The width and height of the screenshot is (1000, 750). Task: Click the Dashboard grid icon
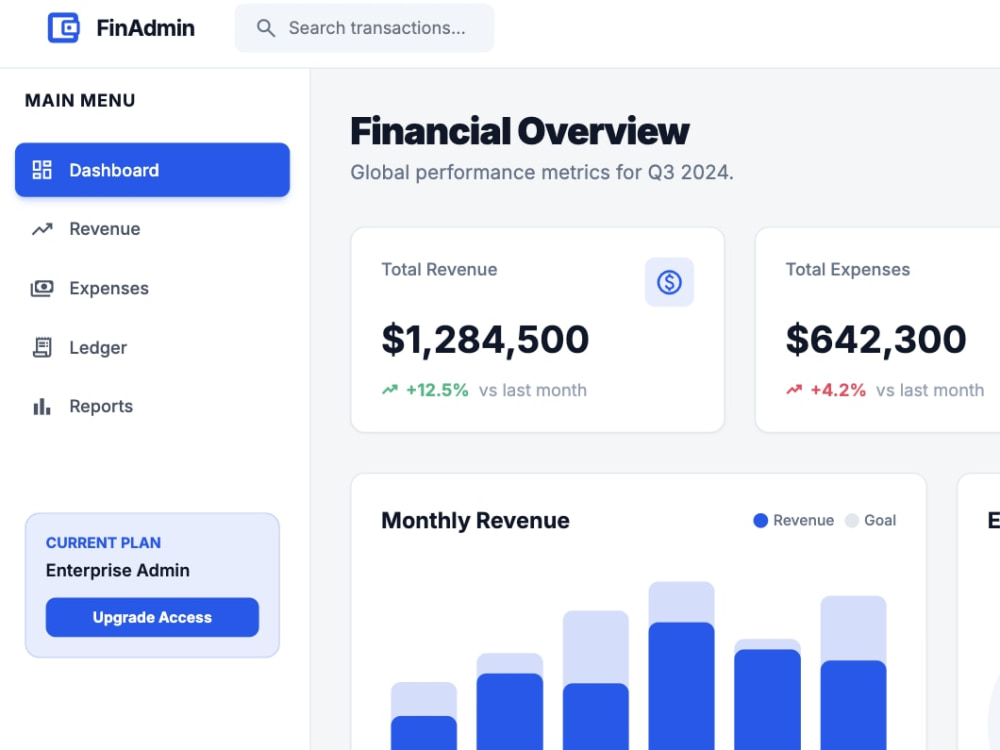[x=42, y=170]
